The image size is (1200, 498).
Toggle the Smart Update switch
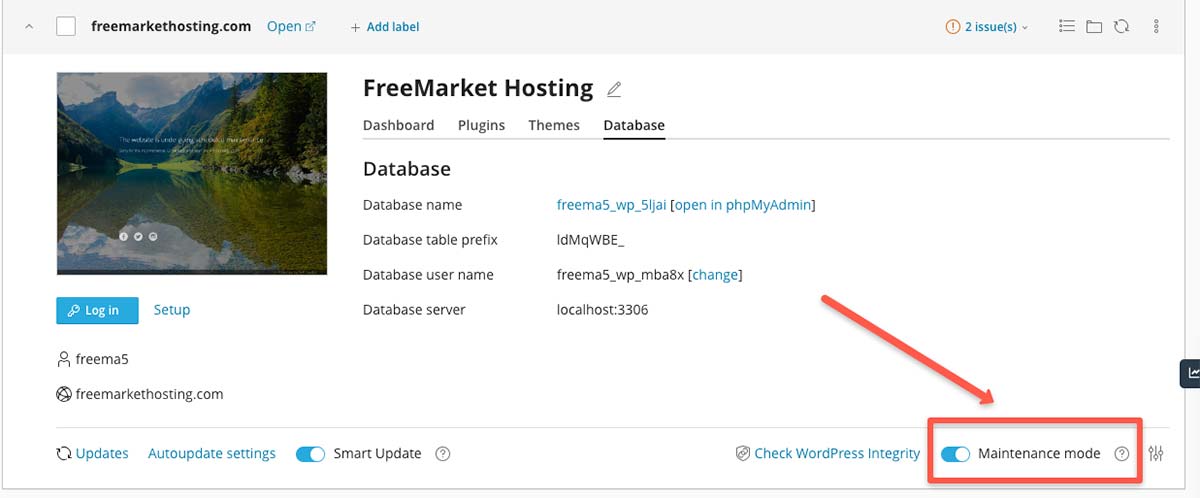pyautogui.click(x=311, y=454)
